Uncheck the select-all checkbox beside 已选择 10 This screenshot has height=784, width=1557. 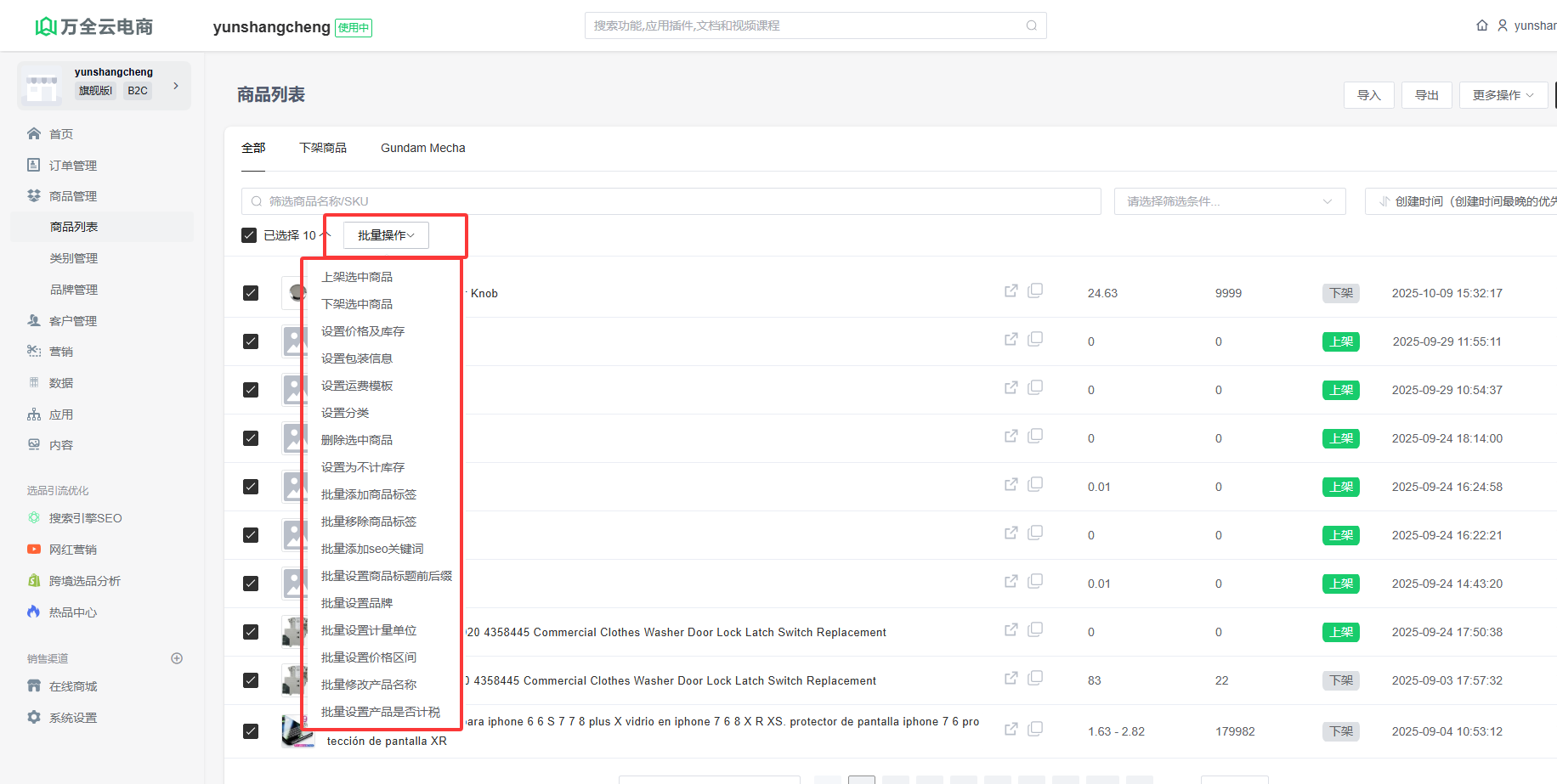pyautogui.click(x=249, y=235)
